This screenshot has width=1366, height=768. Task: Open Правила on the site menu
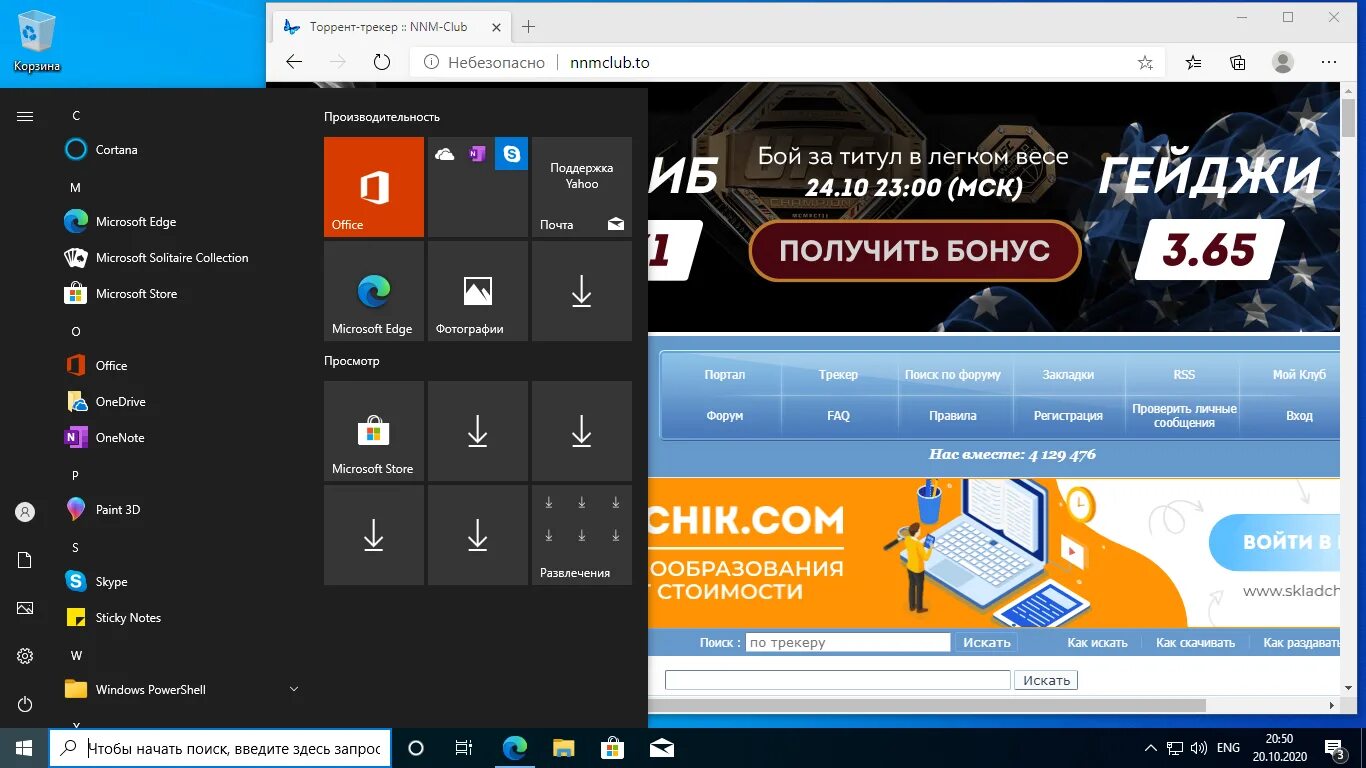(x=953, y=416)
